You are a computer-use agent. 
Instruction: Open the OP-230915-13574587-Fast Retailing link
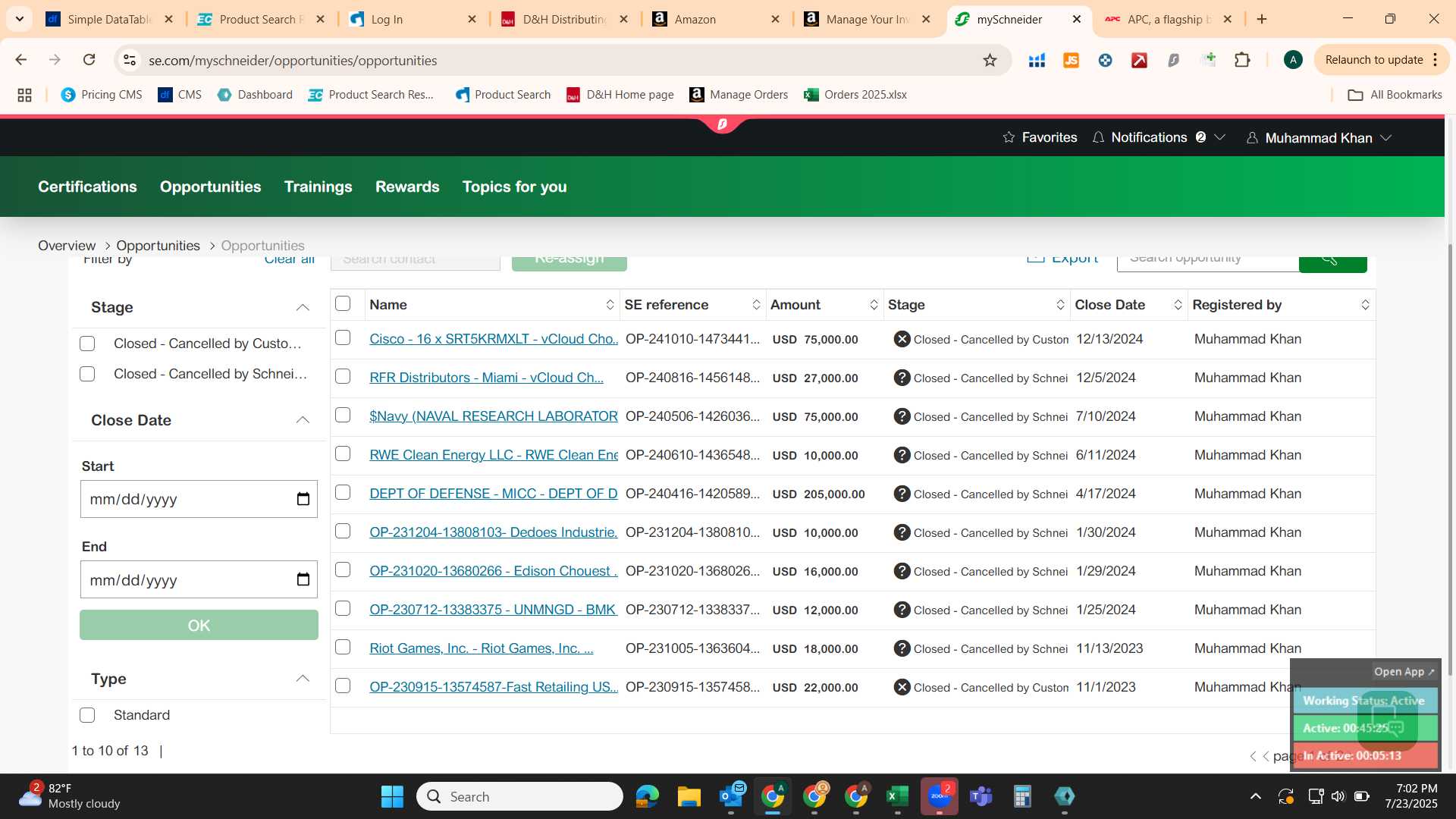click(494, 687)
